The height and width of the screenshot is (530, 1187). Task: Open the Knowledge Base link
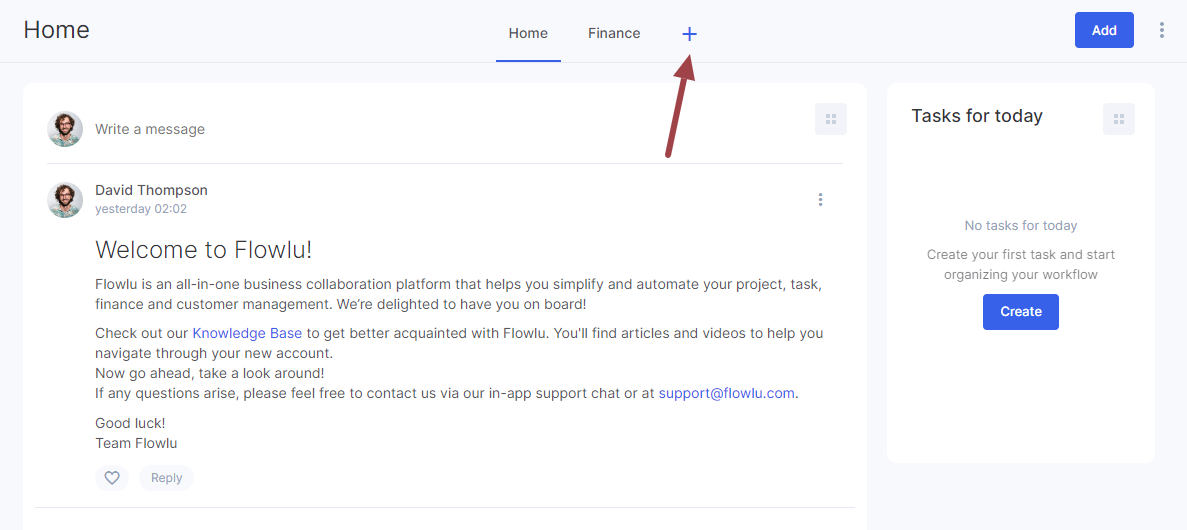coord(248,333)
